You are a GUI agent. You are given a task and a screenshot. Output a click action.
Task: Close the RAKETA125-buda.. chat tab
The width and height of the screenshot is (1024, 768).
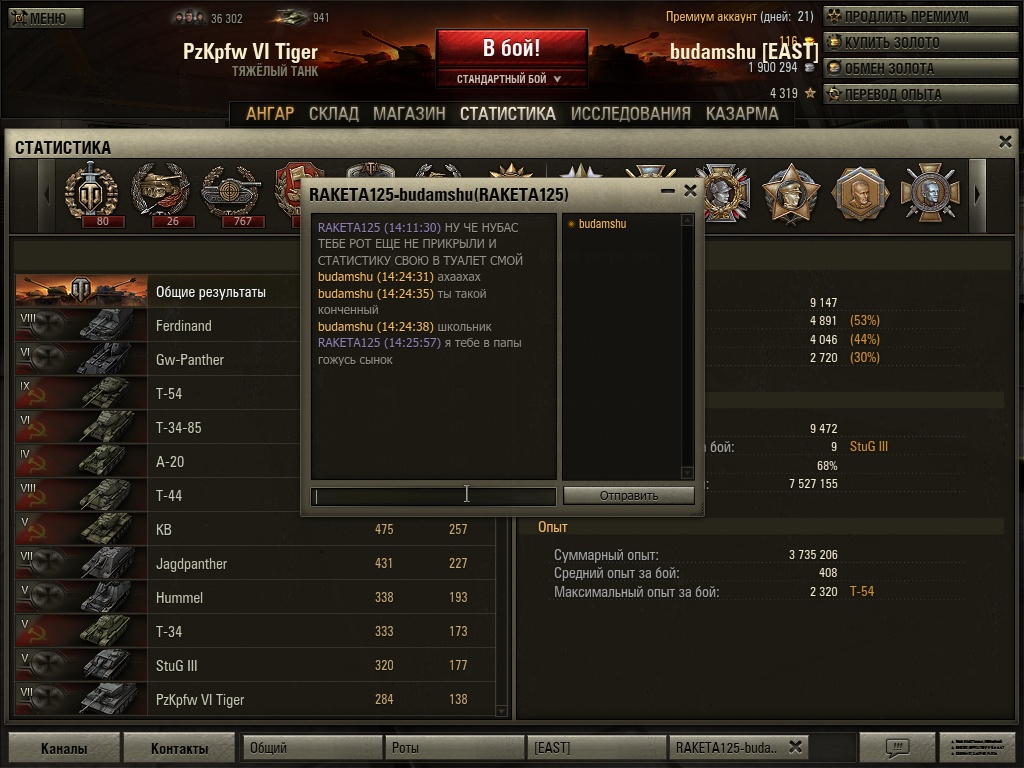795,746
